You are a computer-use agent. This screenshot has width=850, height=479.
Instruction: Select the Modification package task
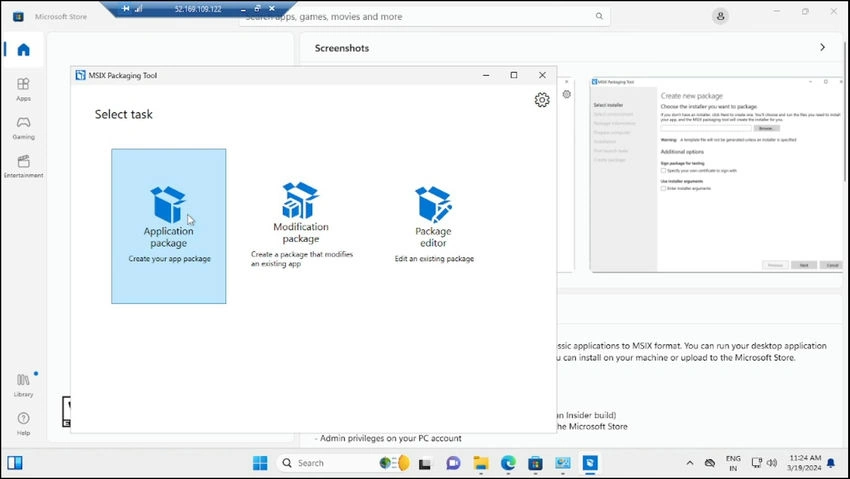click(301, 224)
